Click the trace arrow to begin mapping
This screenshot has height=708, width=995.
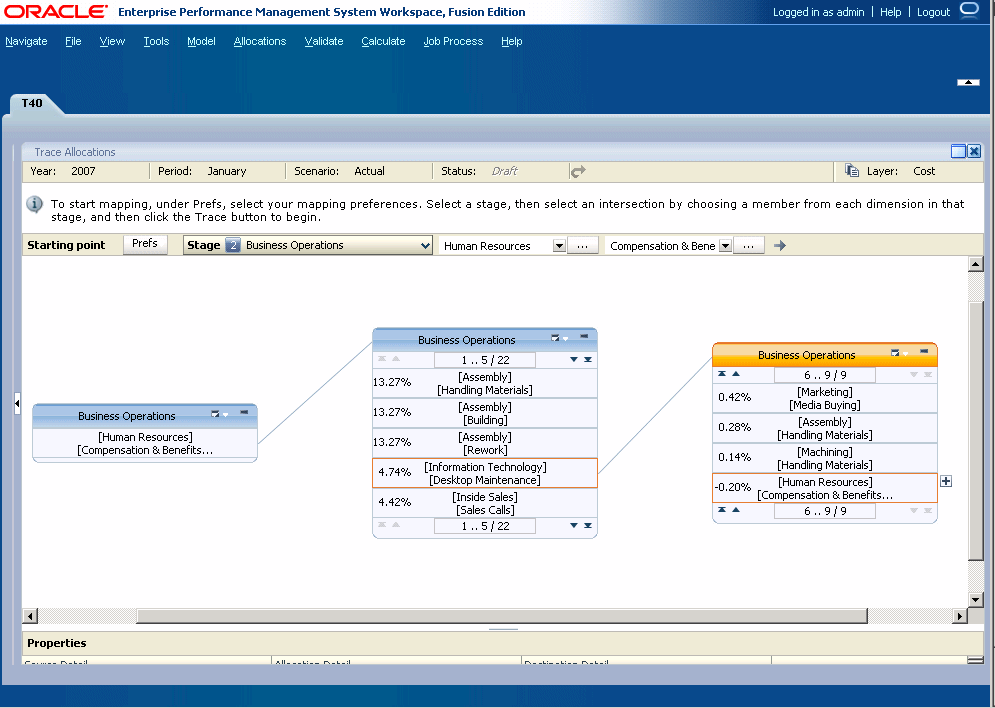(780, 244)
